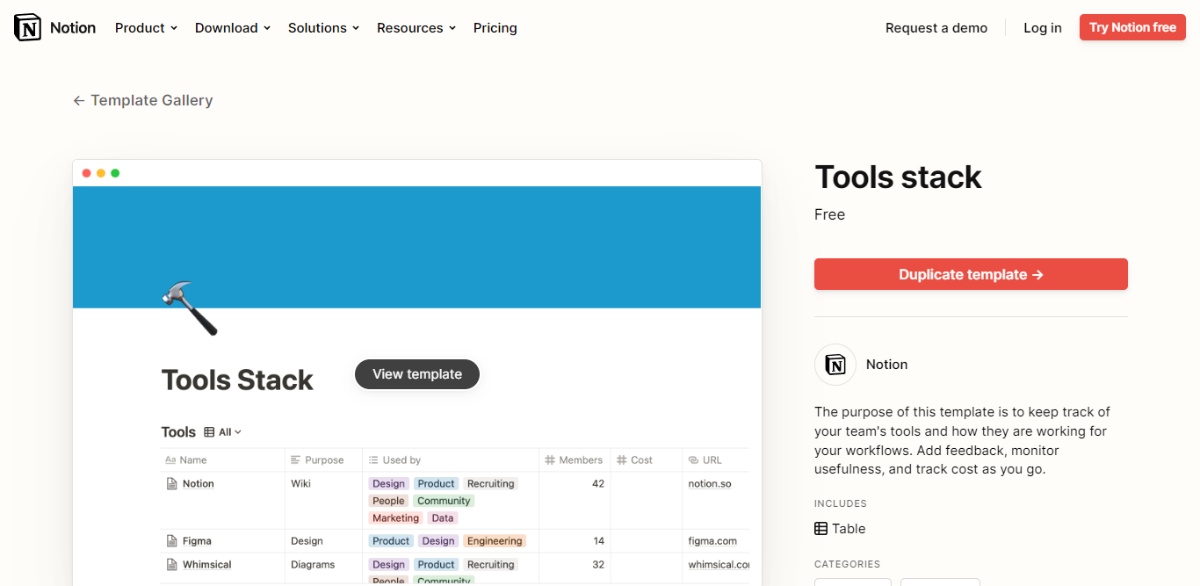Click the hammer emoji page icon

tap(189, 308)
